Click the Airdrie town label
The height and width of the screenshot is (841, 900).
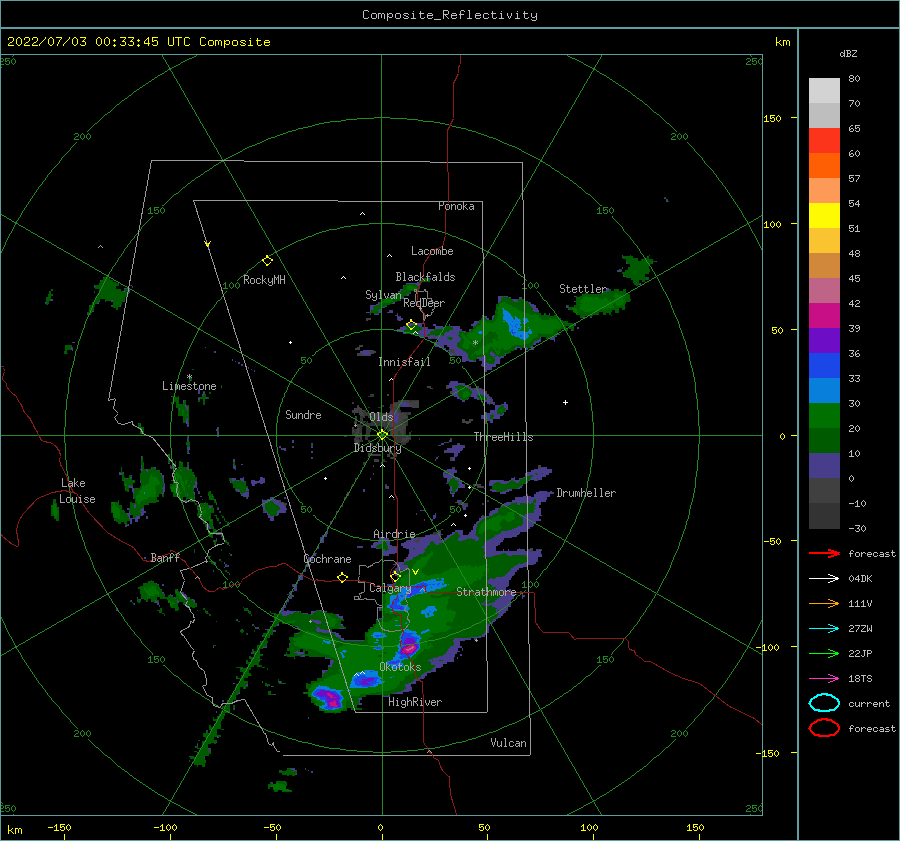tap(394, 534)
